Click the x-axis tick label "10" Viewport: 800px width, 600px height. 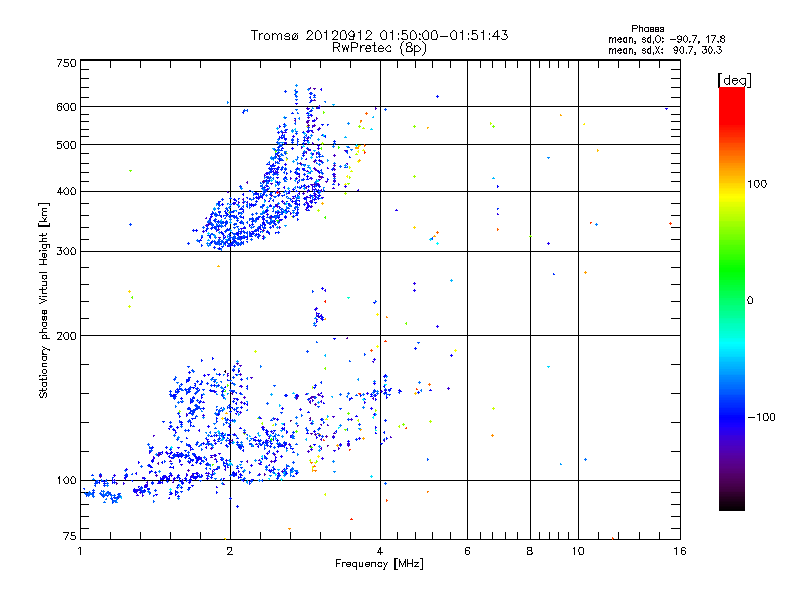point(578,551)
